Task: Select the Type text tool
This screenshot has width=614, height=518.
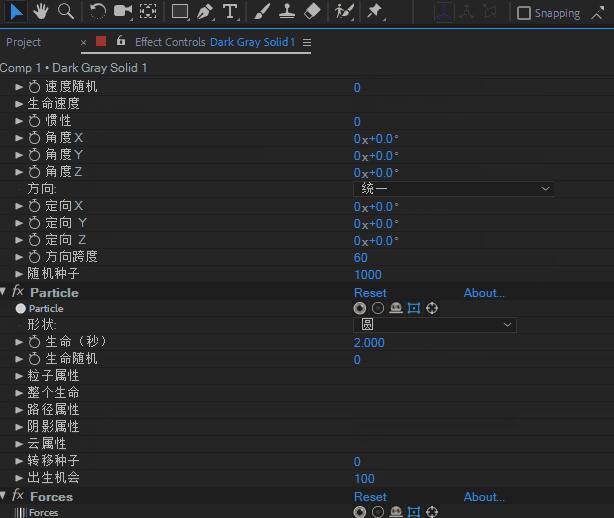Action: point(230,11)
